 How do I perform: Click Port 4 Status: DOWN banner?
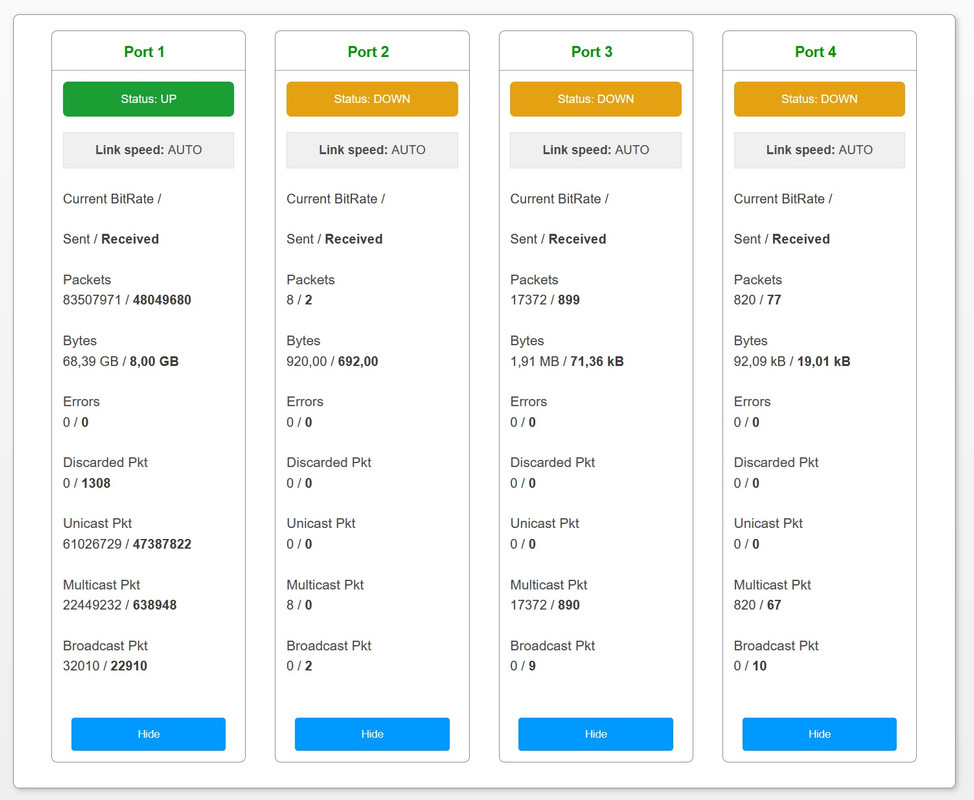819,99
